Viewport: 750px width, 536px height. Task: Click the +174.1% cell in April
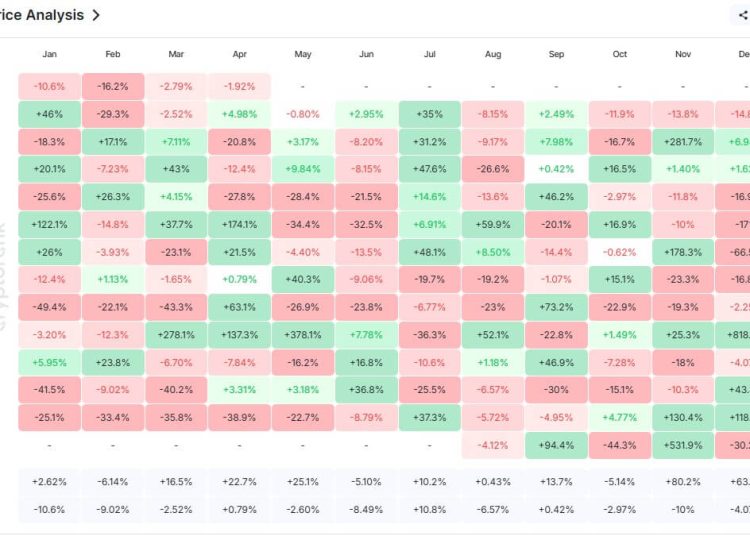(x=239, y=224)
